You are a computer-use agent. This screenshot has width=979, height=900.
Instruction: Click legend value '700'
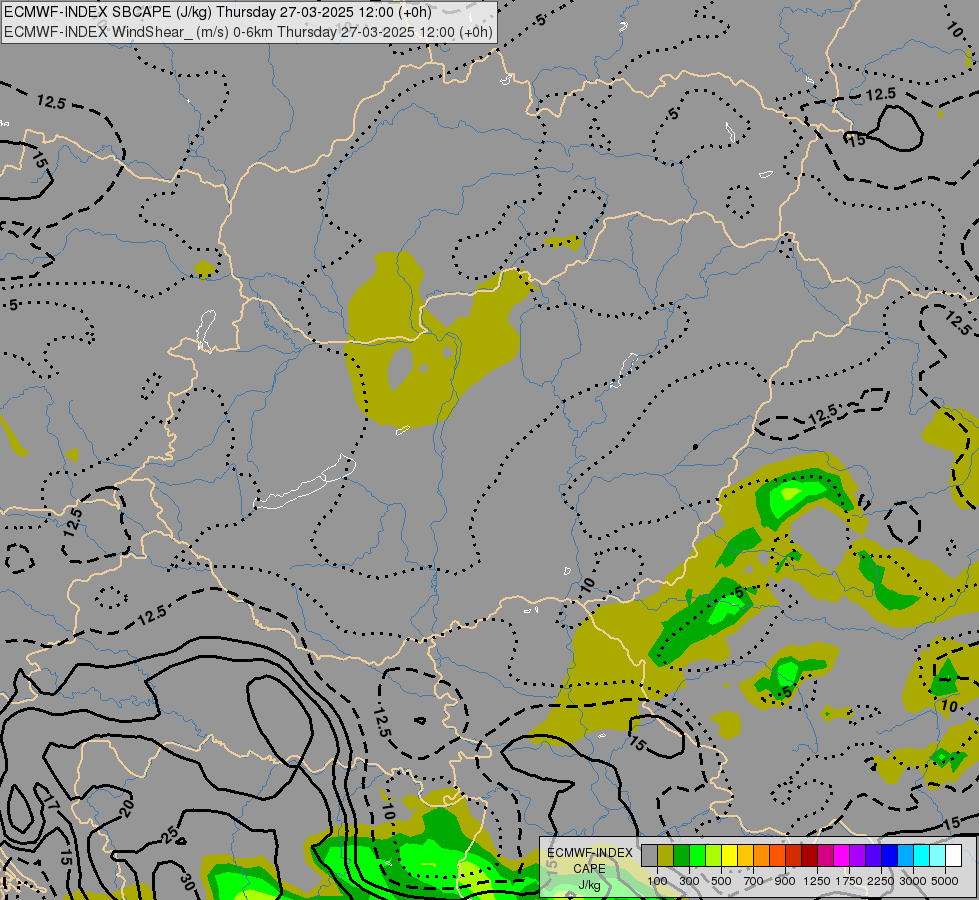(754, 881)
